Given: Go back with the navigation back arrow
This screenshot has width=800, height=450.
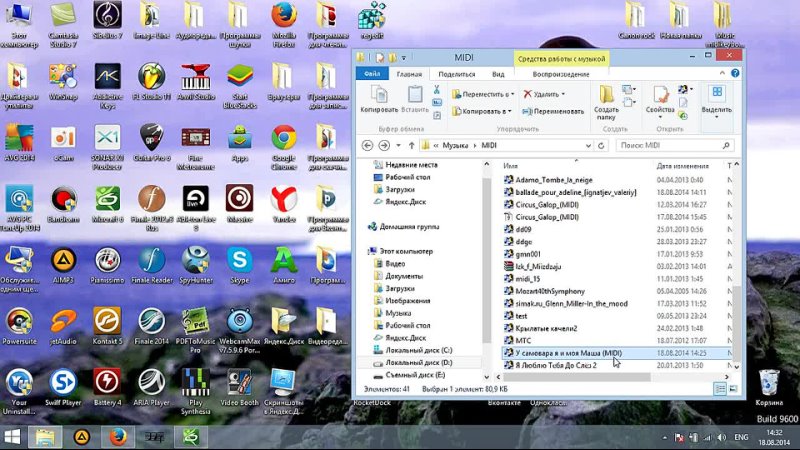Looking at the screenshot, I should coord(367,145).
